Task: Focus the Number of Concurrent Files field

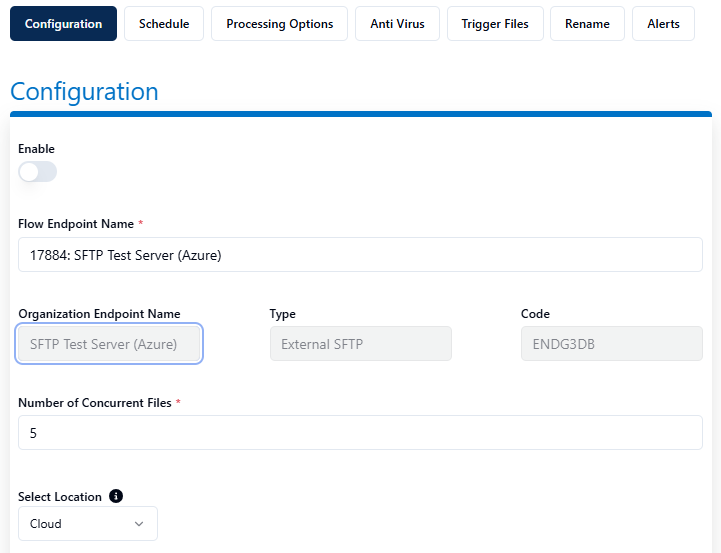Action: 360,433
